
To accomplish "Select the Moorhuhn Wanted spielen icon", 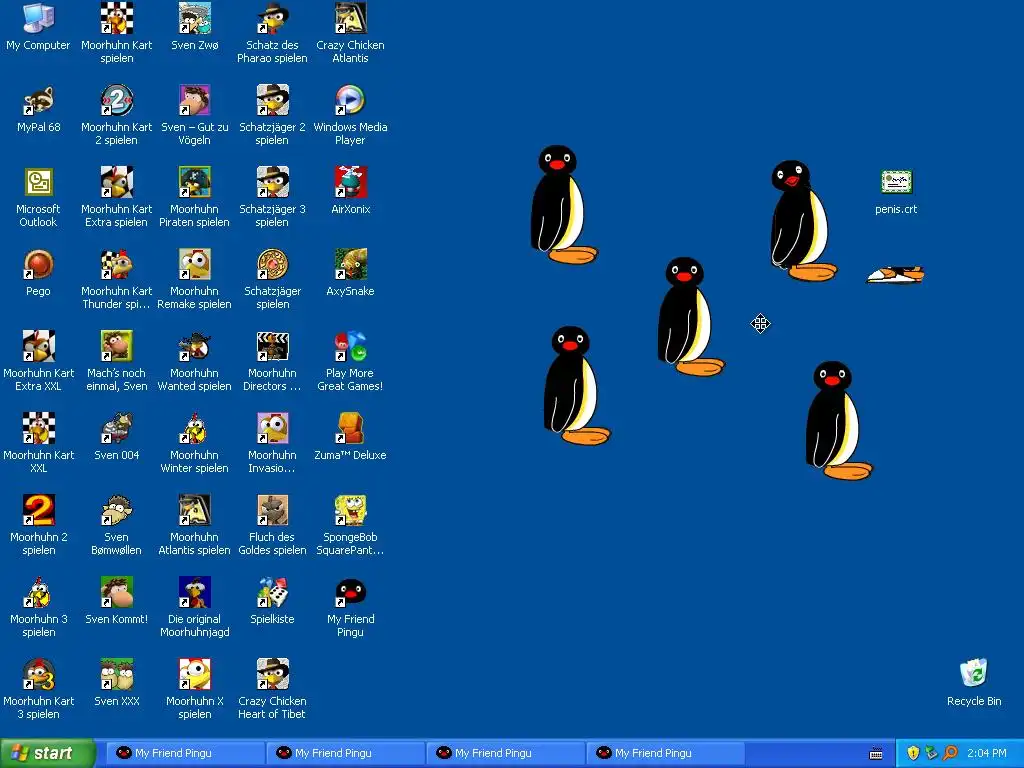I will pyautogui.click(x=195, y=346).
